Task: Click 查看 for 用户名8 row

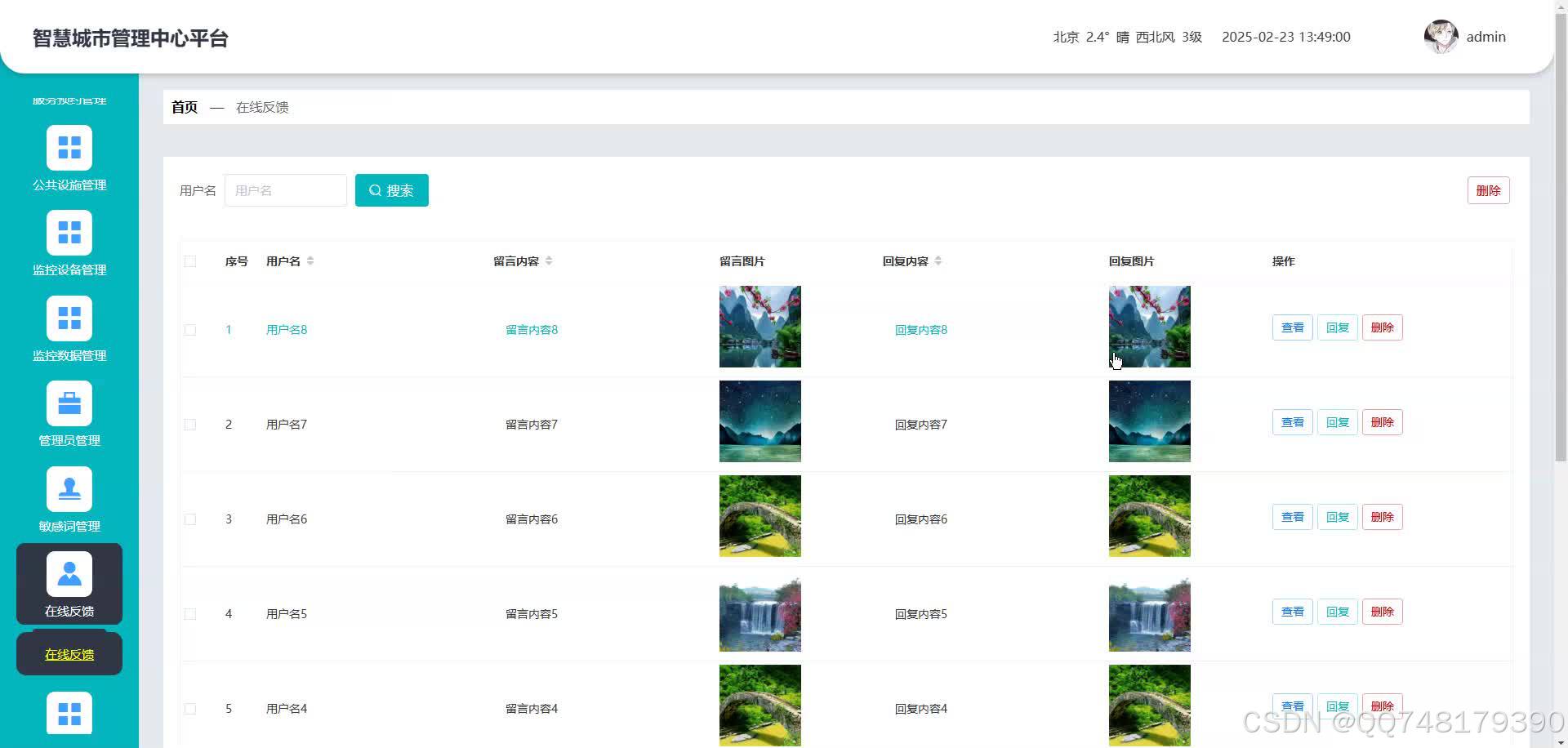Action: click(x=1293, y=327)
